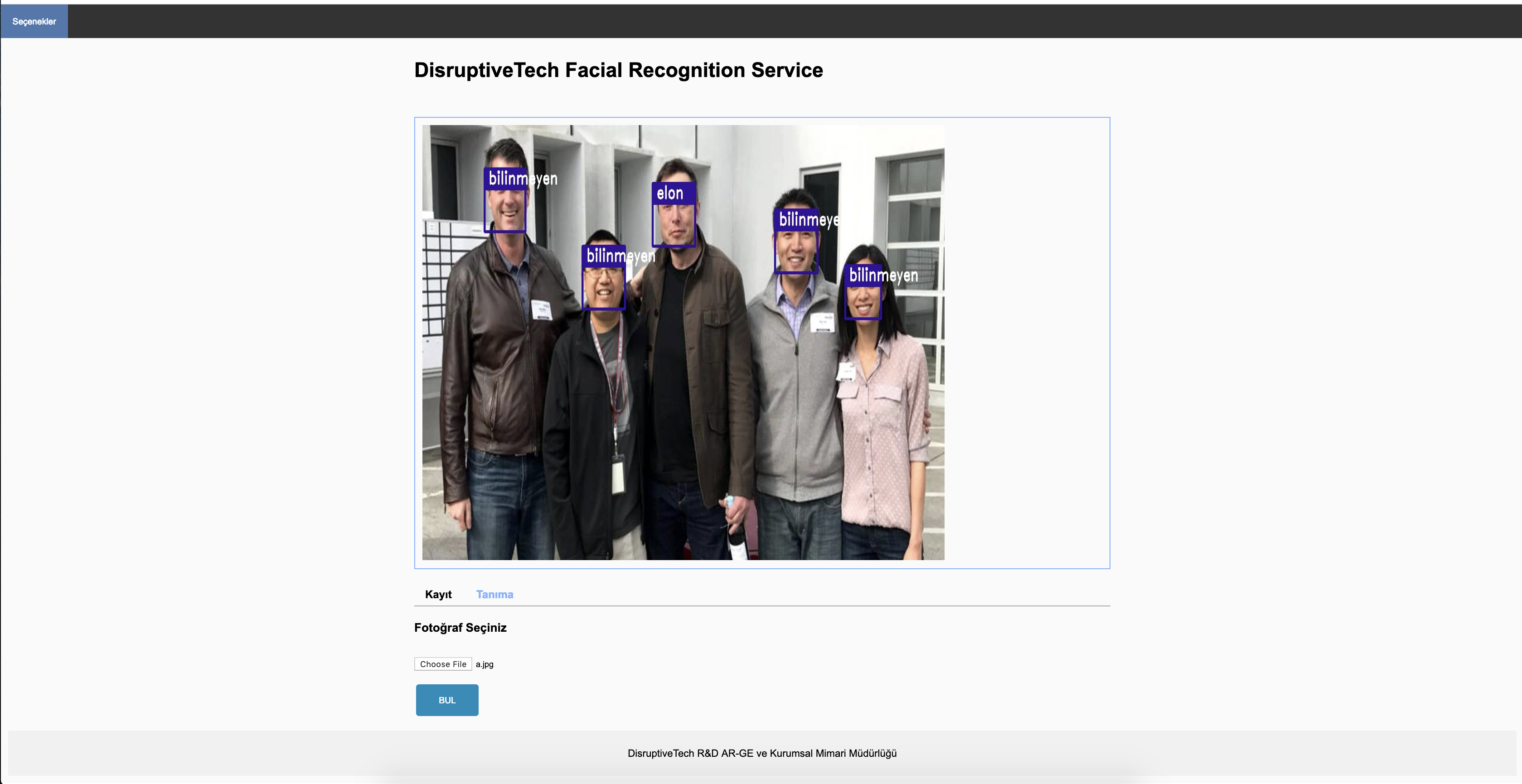Switch to the Kayıt tab
The width and height of the screenshot is (1522, 784).
pyautogui.click(x=438, y=595)
